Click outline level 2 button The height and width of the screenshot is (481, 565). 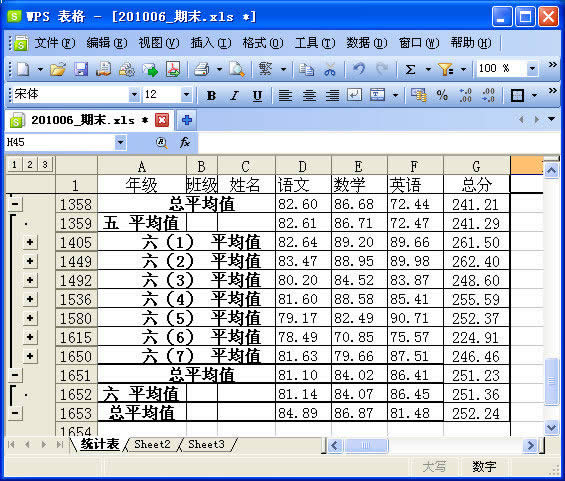[x=30, y=165]
